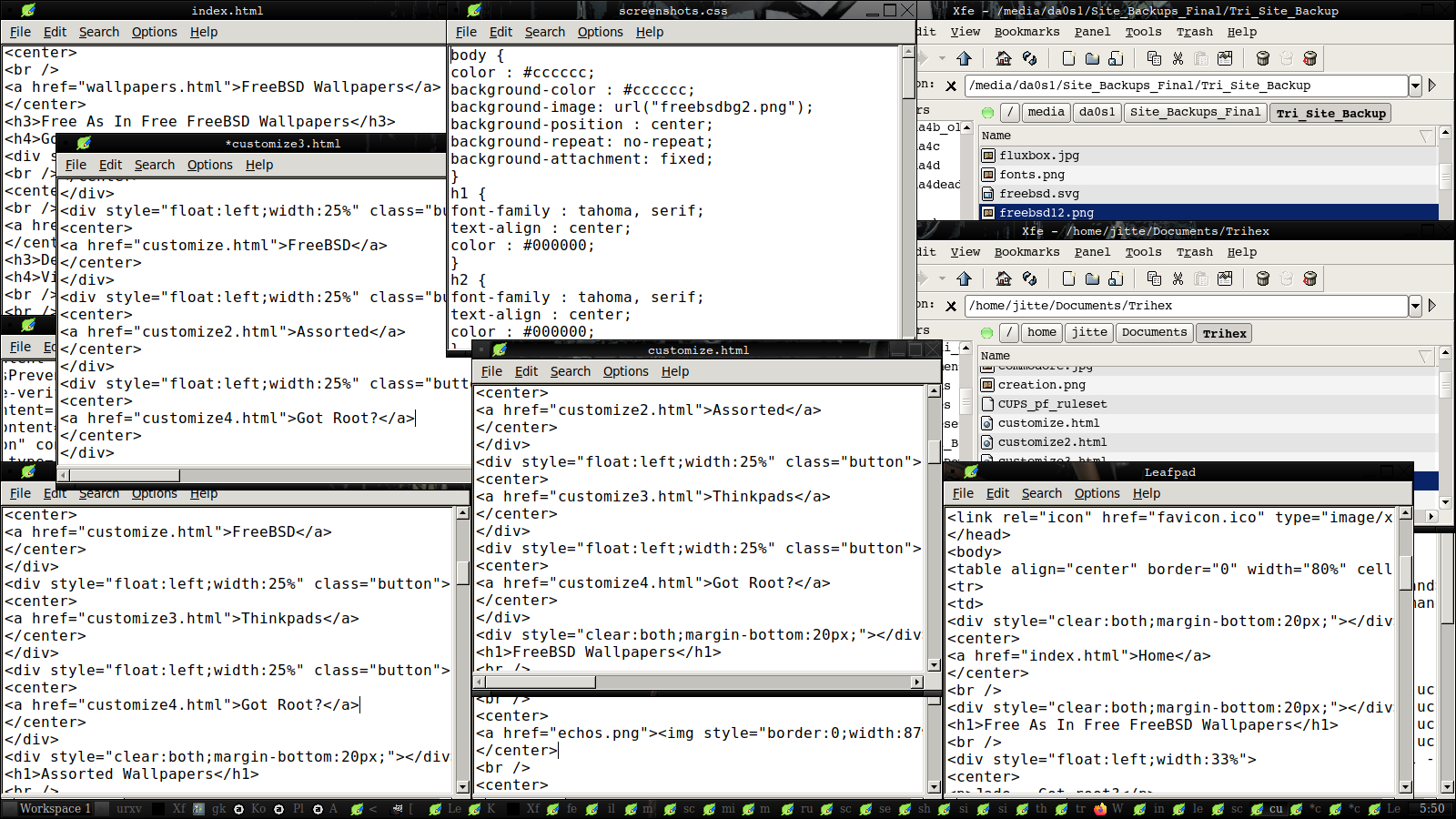Viewport: 1456px width, 819px height.
Task: Open Trash menu in Trihex Xfe window
Action: click(1195, 252)
